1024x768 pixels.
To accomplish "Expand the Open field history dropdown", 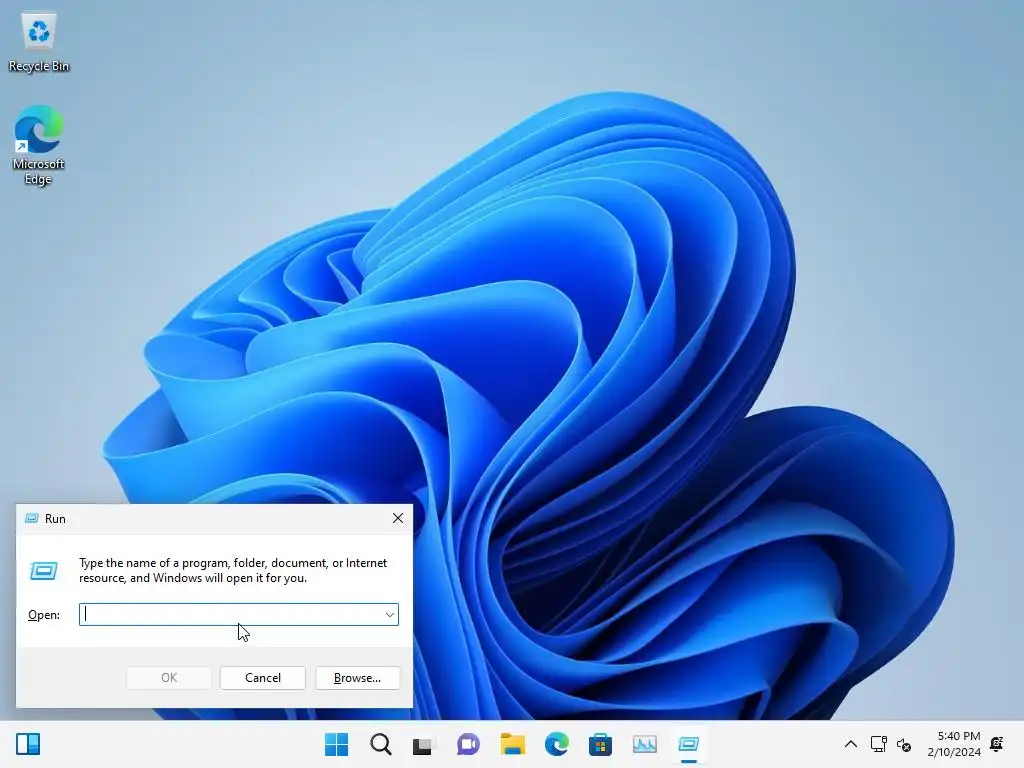I will 390,615.
